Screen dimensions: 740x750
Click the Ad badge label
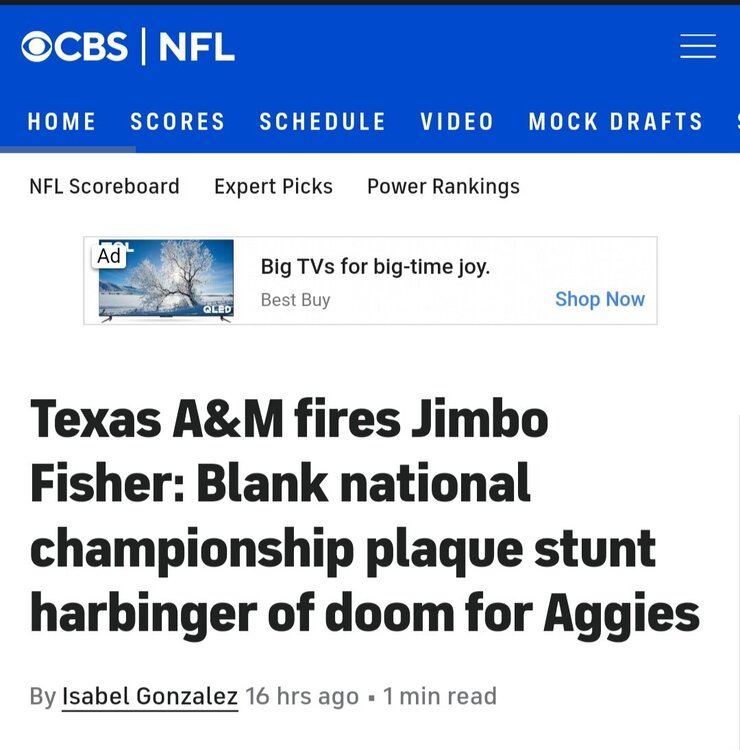pyautogui.click(x=109, y=256)
